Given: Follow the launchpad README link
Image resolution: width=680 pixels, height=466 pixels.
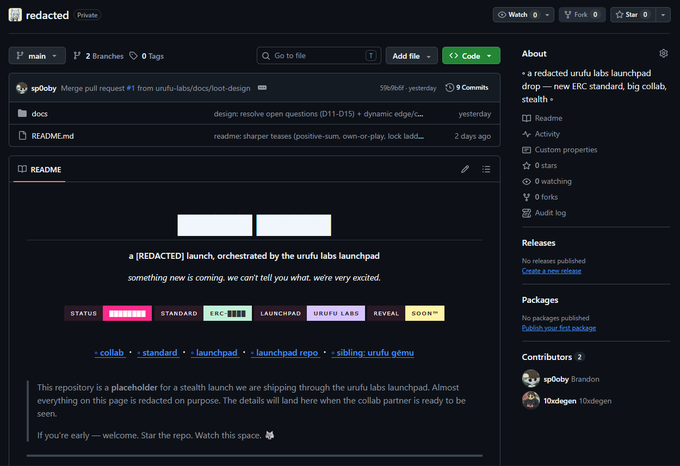Looking at the screenshot, I should click(x=215, y=352).
